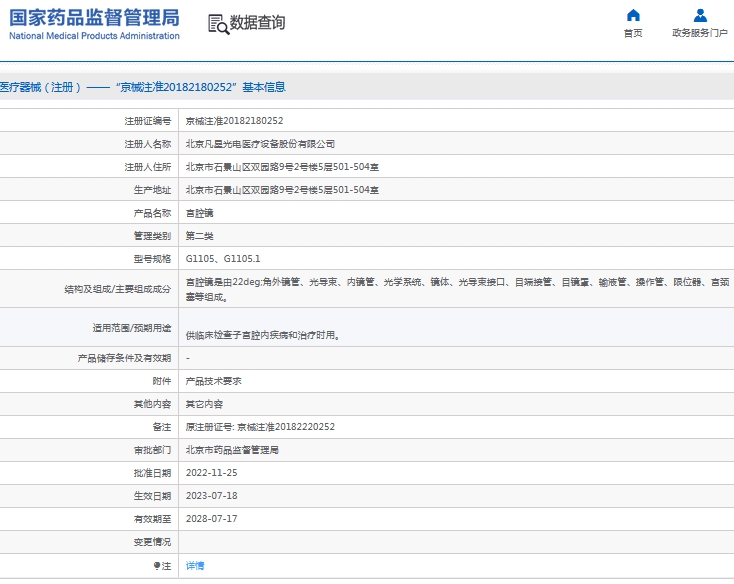Open the 详情 details link

[x=195, y=566]
